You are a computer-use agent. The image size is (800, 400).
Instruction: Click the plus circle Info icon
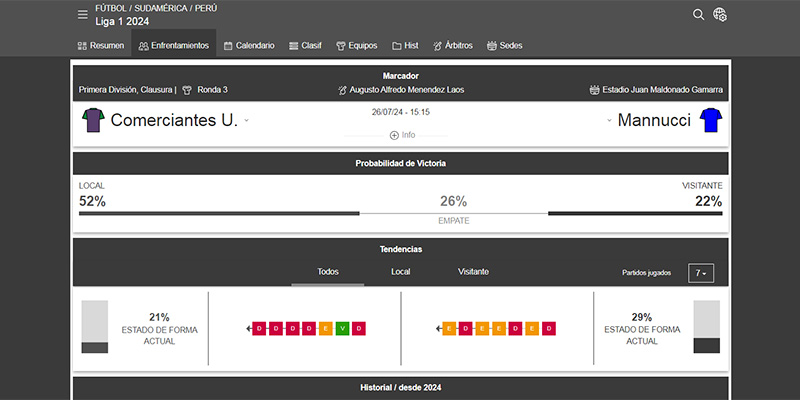(394, 135)
